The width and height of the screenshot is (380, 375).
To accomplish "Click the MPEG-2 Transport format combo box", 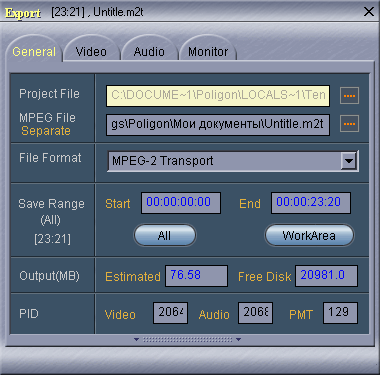I will 233,161.
